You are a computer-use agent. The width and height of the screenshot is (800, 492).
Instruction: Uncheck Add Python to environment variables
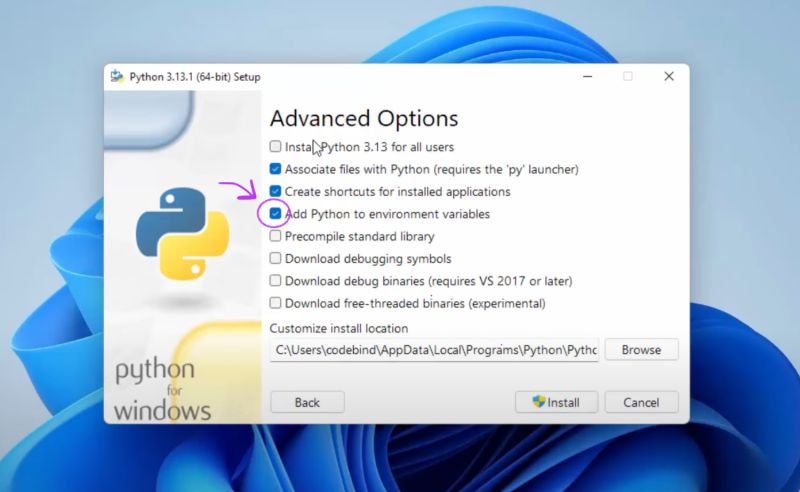coord(276,214)
